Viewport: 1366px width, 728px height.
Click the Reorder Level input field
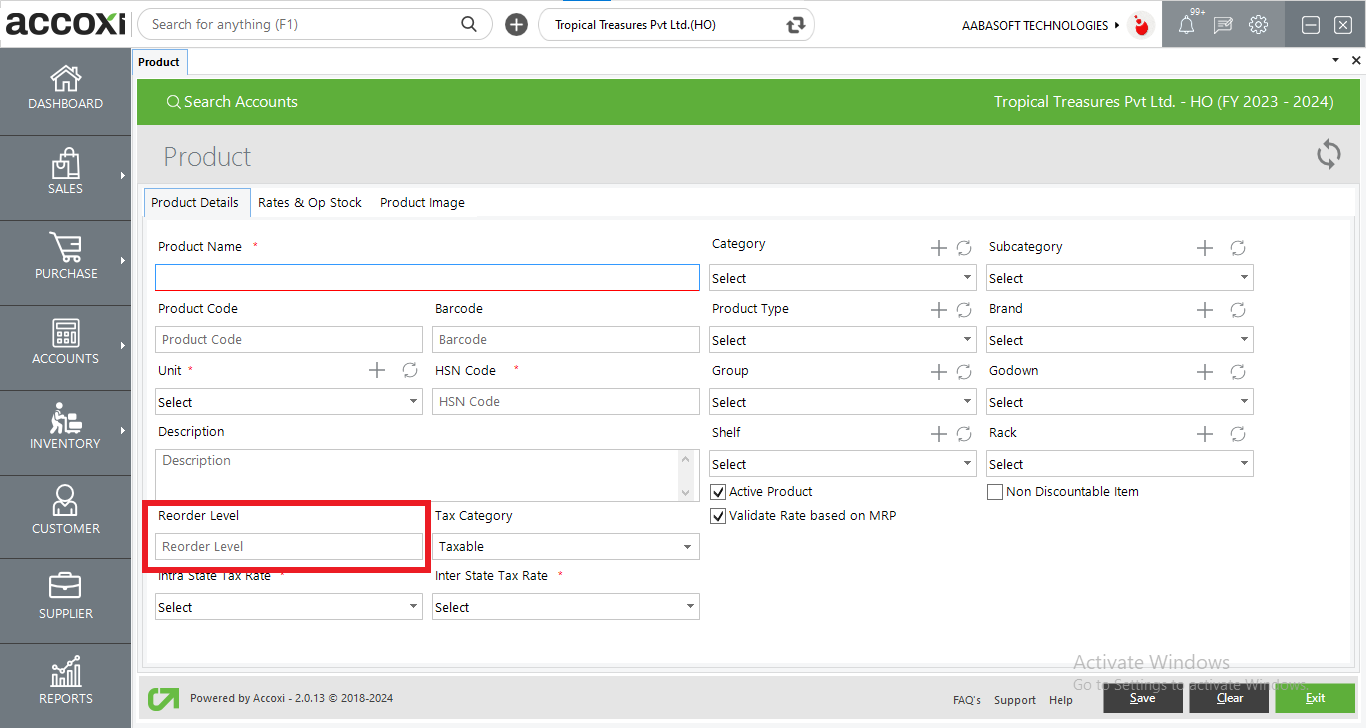click(288, 547)
